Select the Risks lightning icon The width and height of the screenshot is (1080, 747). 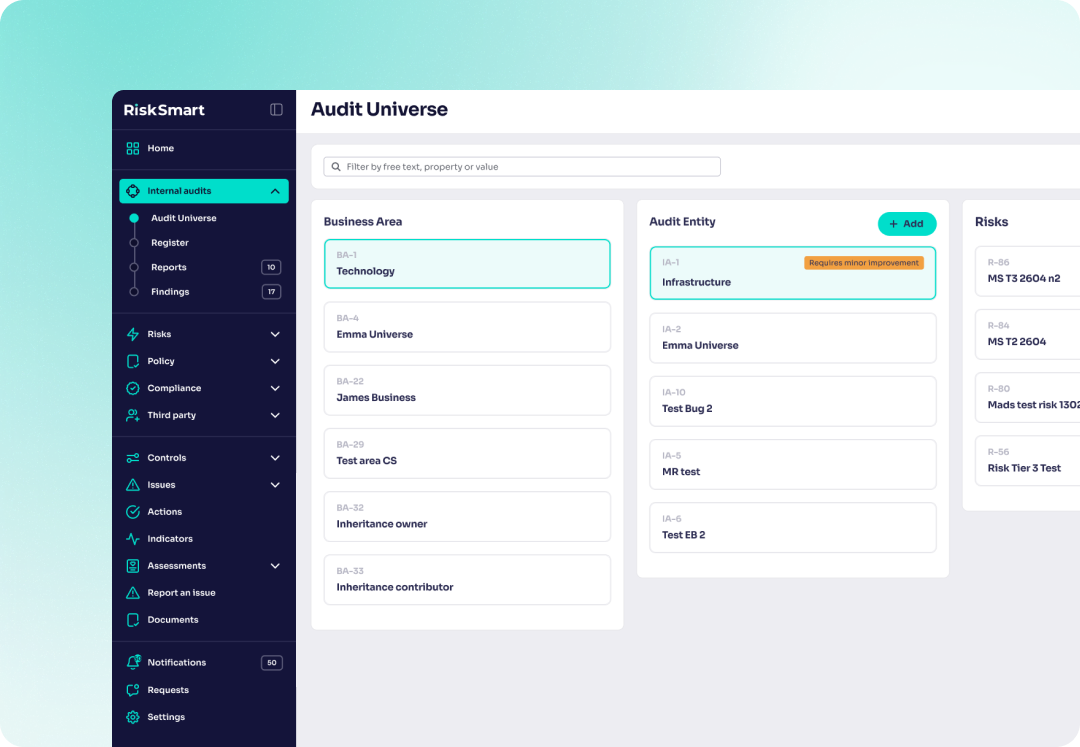[x=133, y=333]
